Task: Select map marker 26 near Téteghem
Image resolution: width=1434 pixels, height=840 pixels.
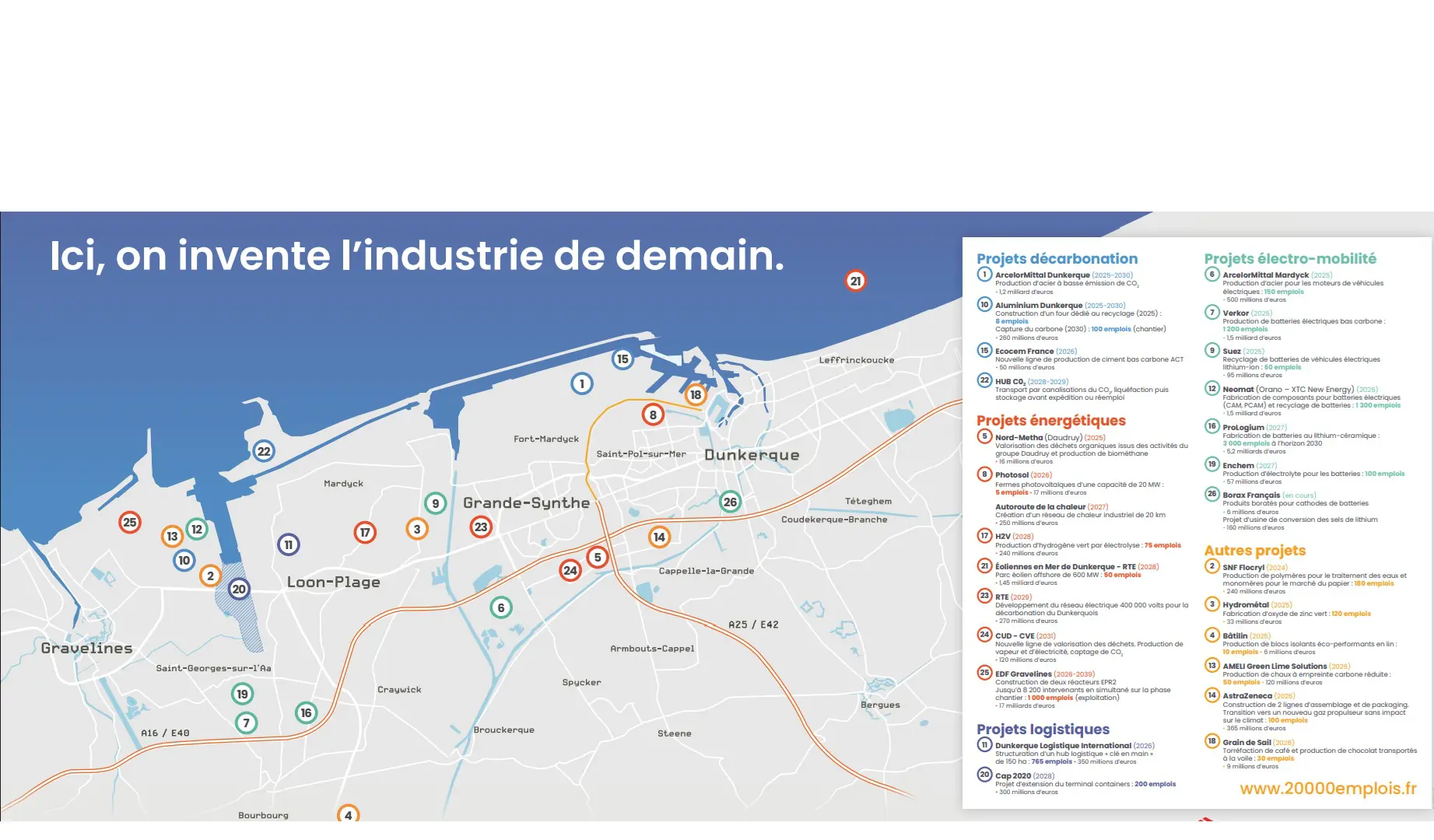Action: tap(730, 502)
